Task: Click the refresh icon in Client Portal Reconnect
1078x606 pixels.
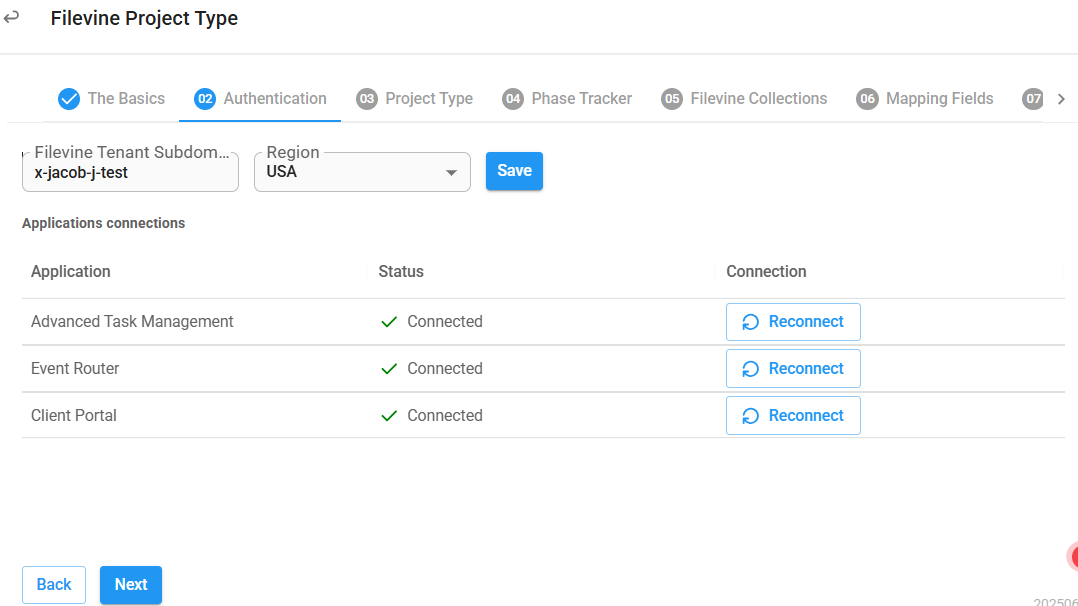Action: click(751, 415)
